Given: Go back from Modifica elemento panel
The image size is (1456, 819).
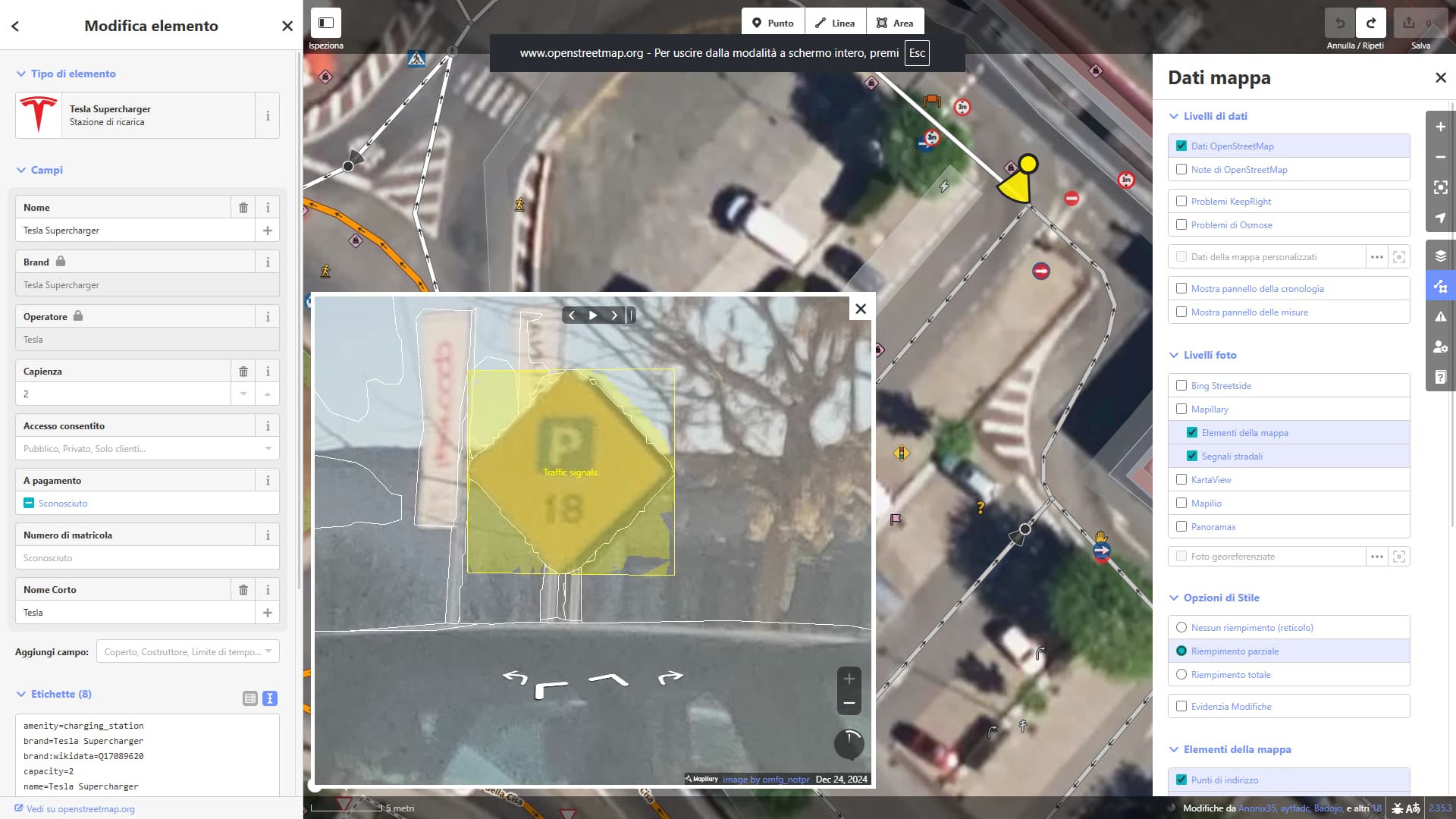Looking at the screenshot, I should coord(15,26).
